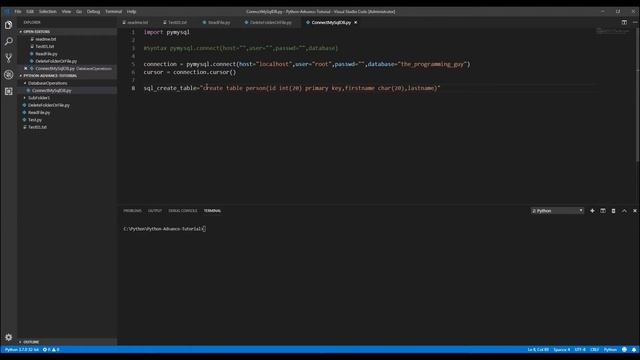Open ReadFile.py in project tree
640x360 pixels.
pos(39,112)
